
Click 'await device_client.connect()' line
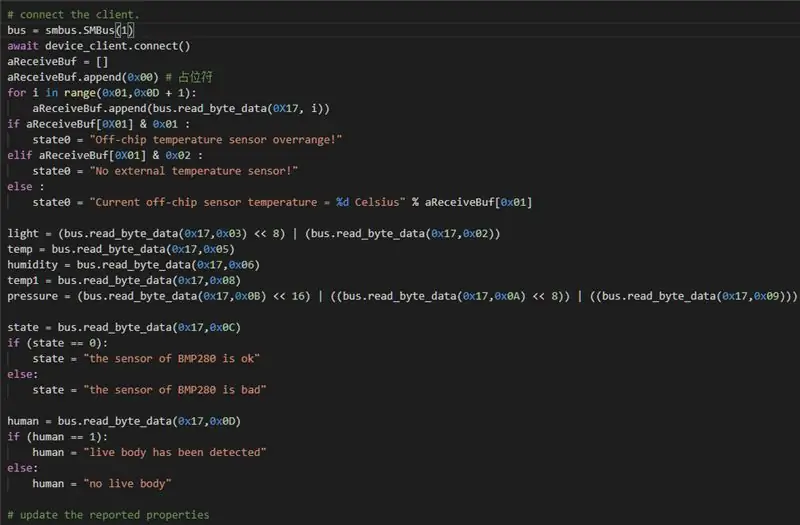click(x=99, y=46)
